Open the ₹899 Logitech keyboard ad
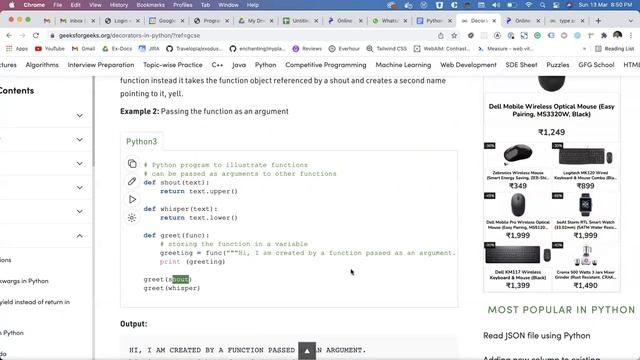 tap(585, 167)
